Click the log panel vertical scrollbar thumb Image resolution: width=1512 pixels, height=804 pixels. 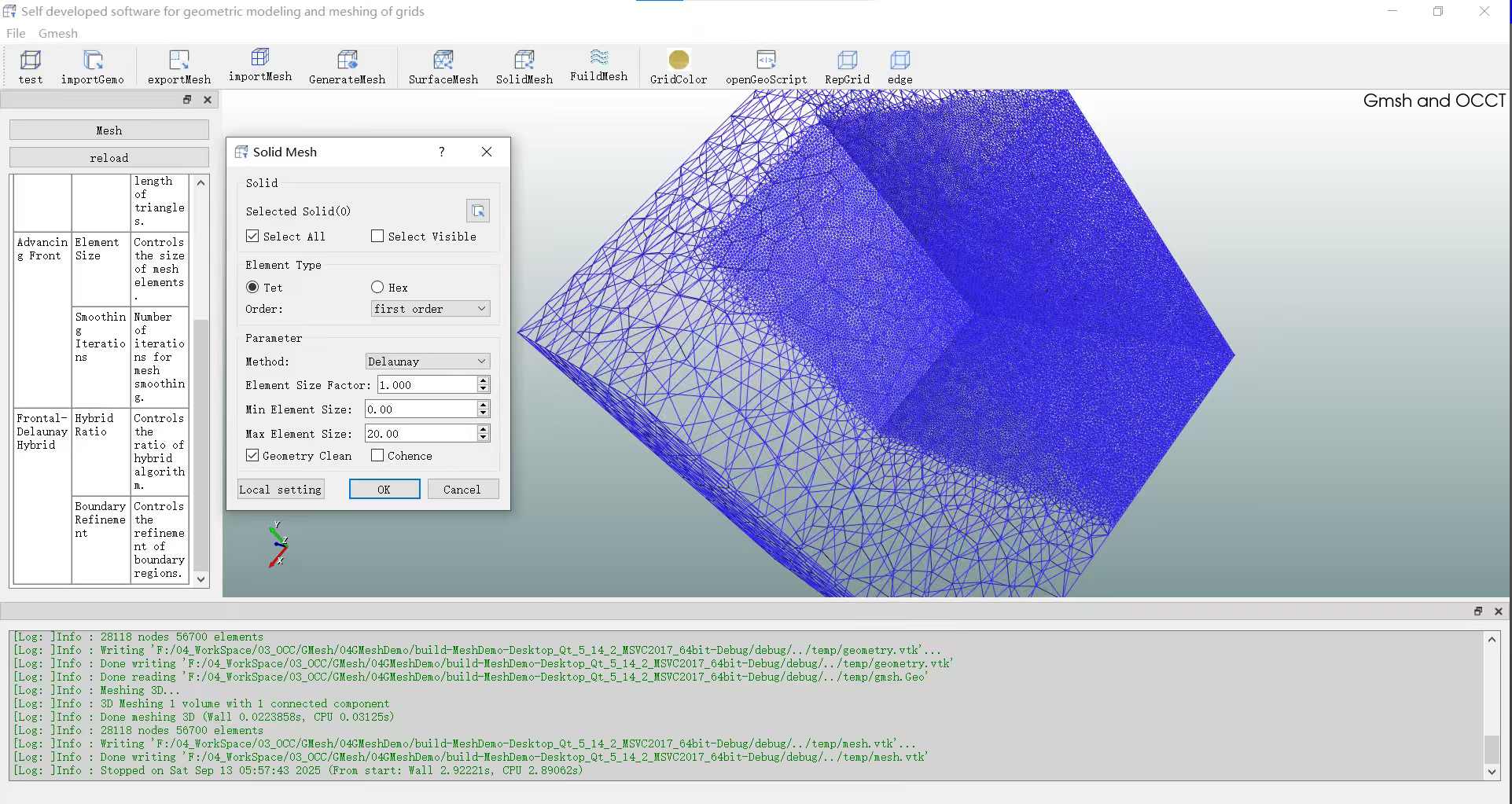pos(1492,749)
